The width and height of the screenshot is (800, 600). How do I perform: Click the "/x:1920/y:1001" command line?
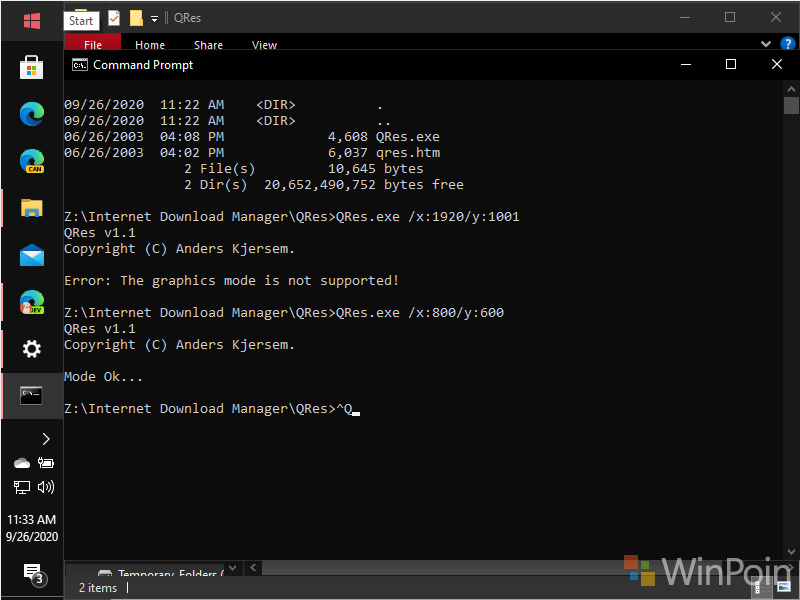coord(291,217)
